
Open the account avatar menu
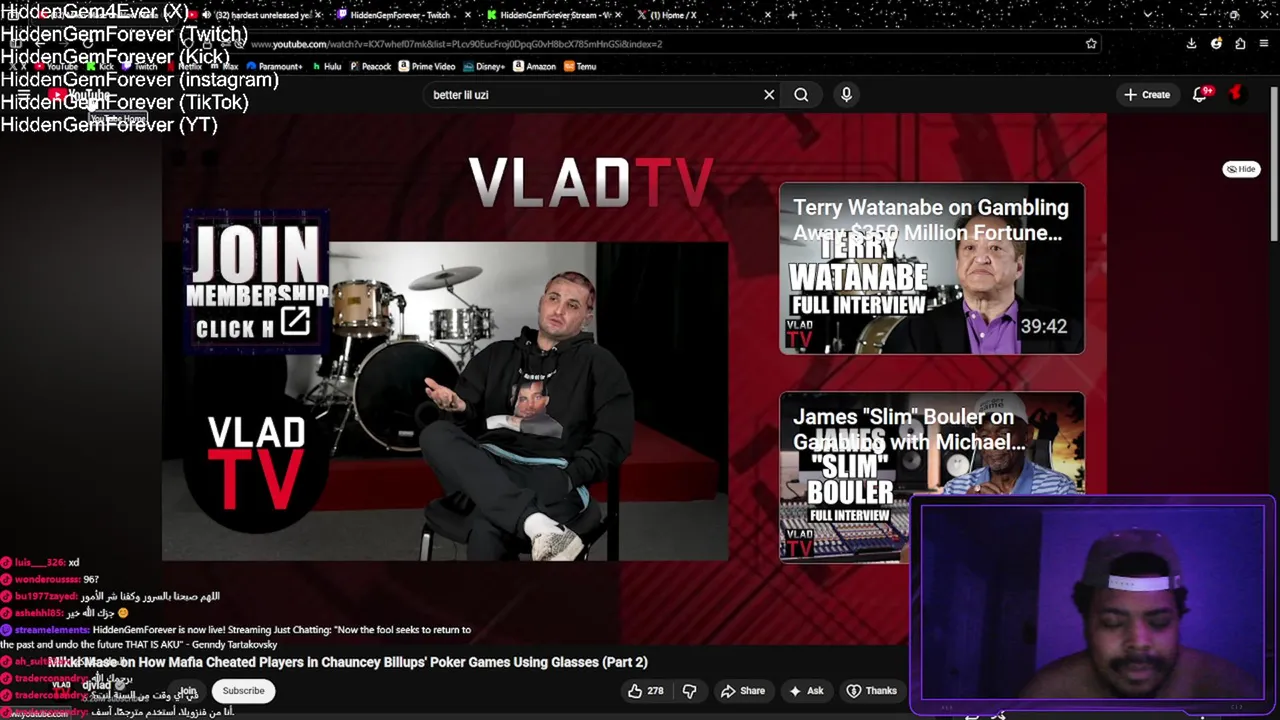[x=1236, y=94]
